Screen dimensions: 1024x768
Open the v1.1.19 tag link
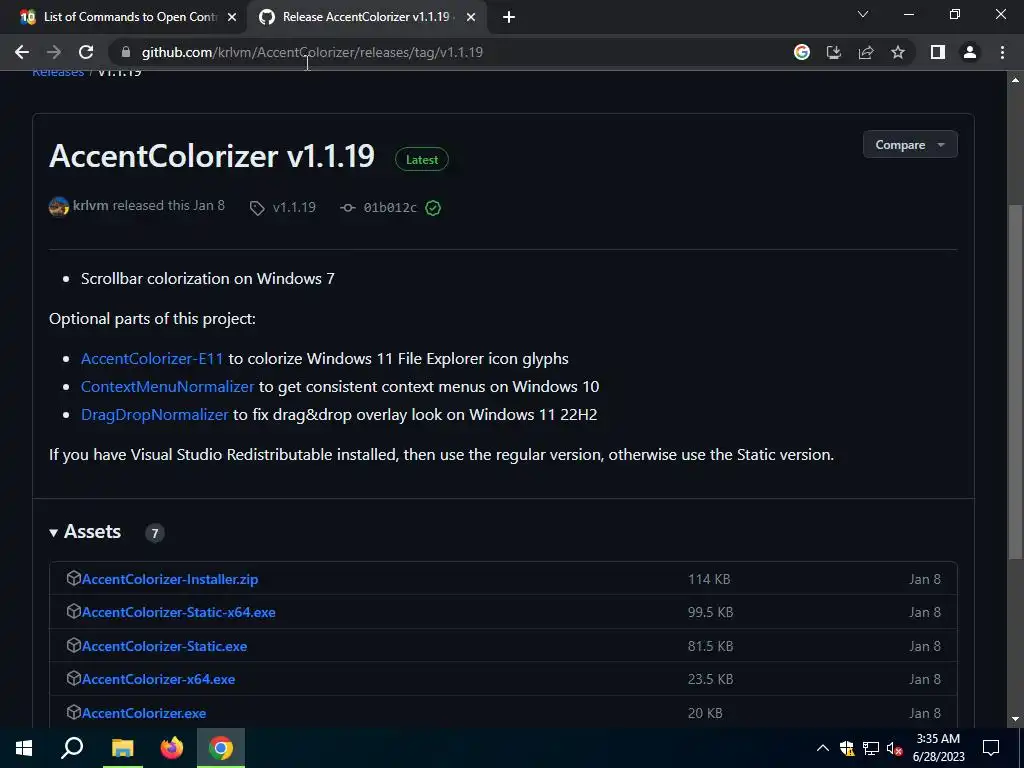294,207
